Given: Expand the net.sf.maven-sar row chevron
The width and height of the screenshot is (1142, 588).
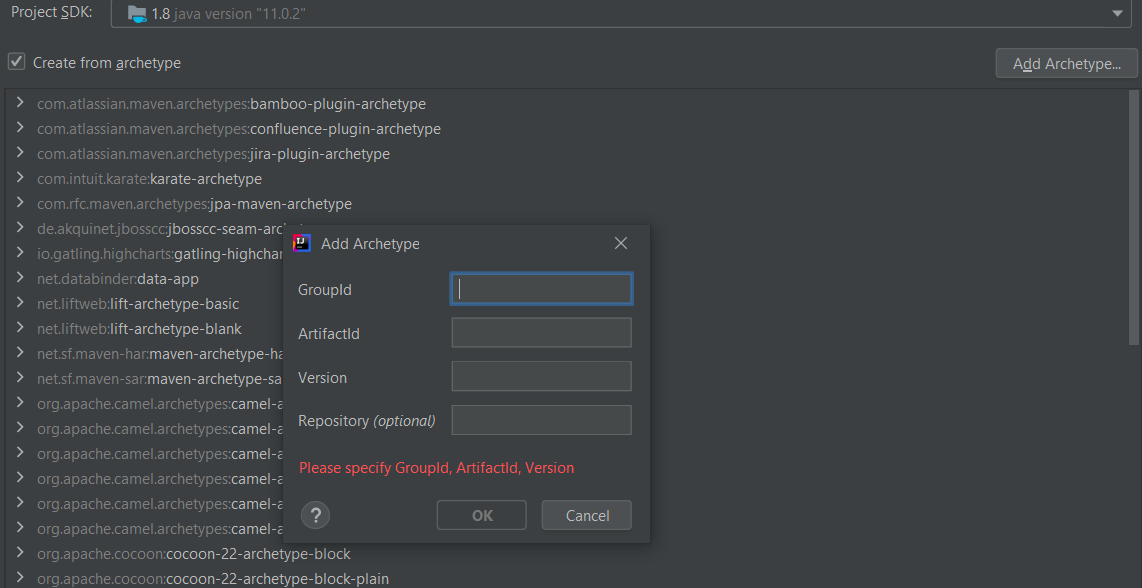Looking at the screenshot, I should tap(20, 377).
